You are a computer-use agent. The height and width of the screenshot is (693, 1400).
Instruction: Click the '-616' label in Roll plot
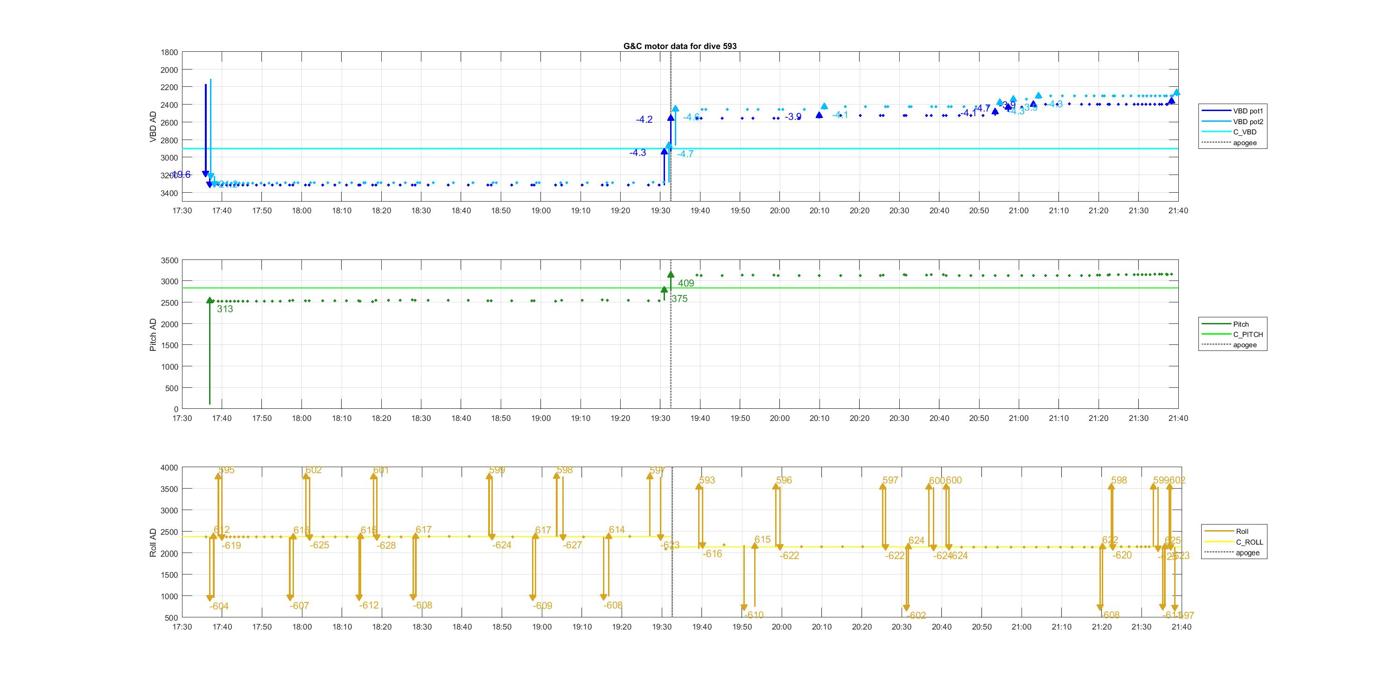click(x=712, y=554)
